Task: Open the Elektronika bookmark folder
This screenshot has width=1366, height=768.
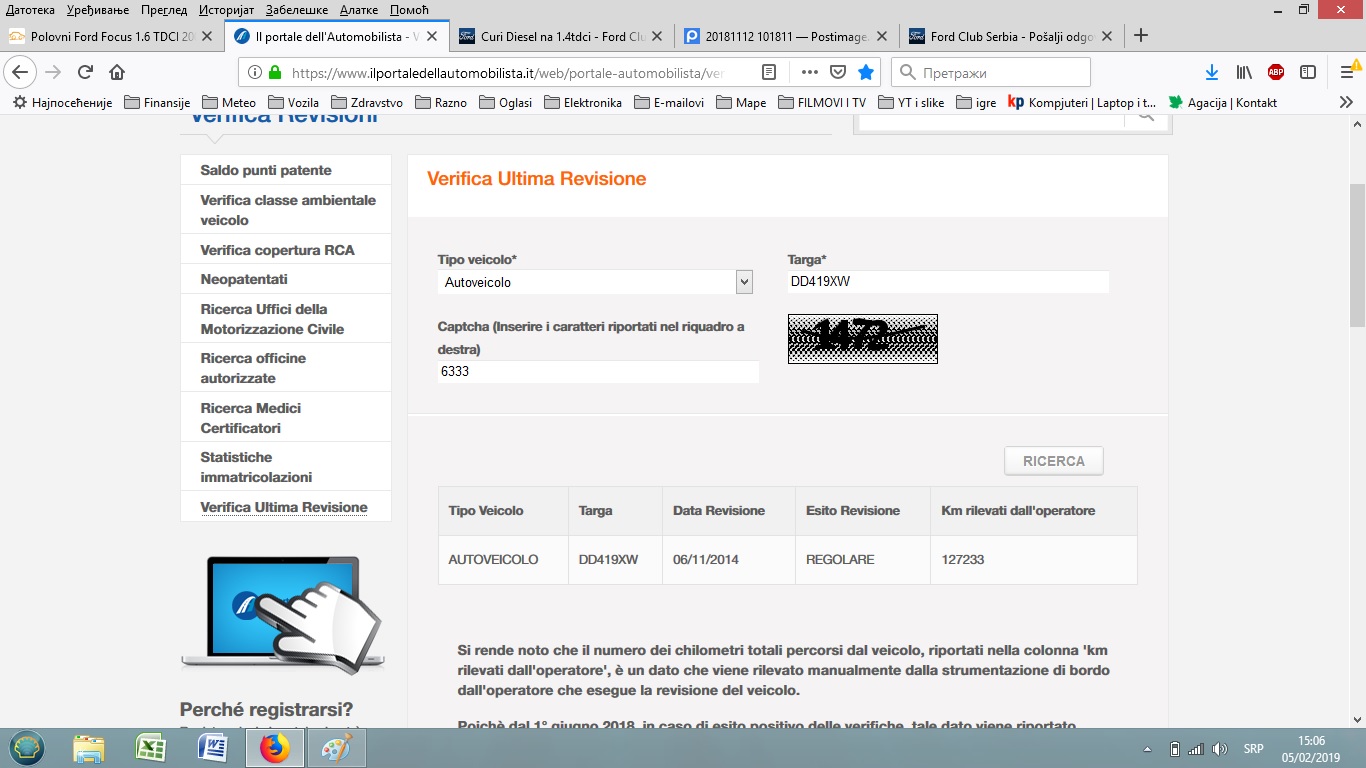Action: (x=583, y=102)
